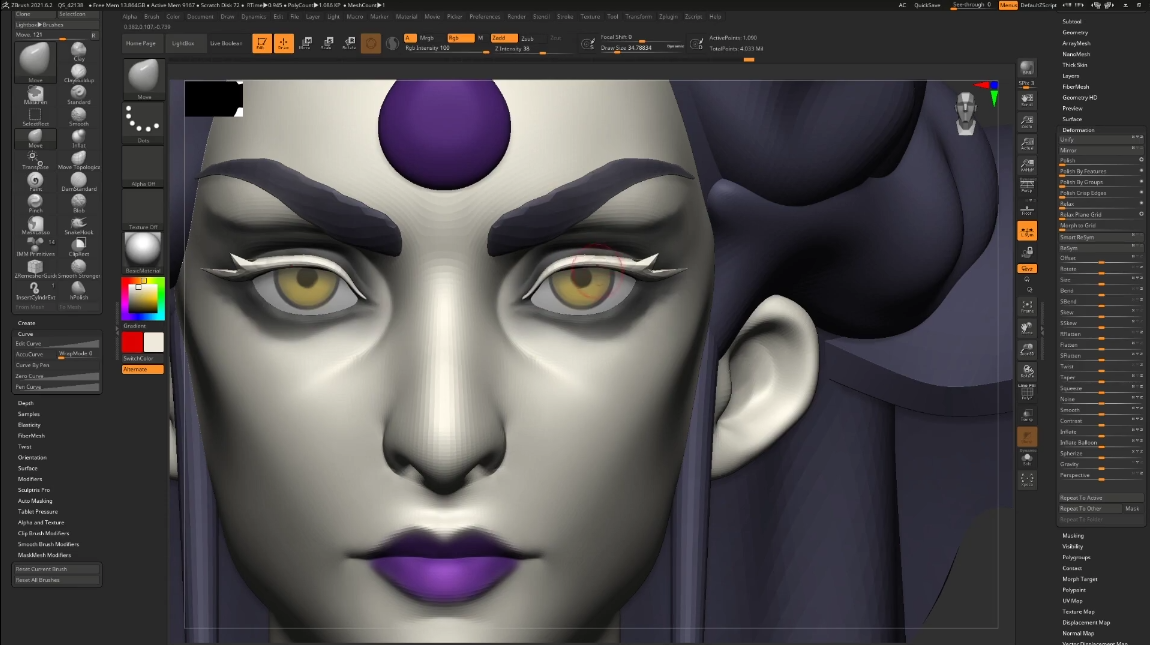Select the red secondary color swatch
Image resolution: width=1150 pixels, height=645 pixels.
[x=133, y=342]
